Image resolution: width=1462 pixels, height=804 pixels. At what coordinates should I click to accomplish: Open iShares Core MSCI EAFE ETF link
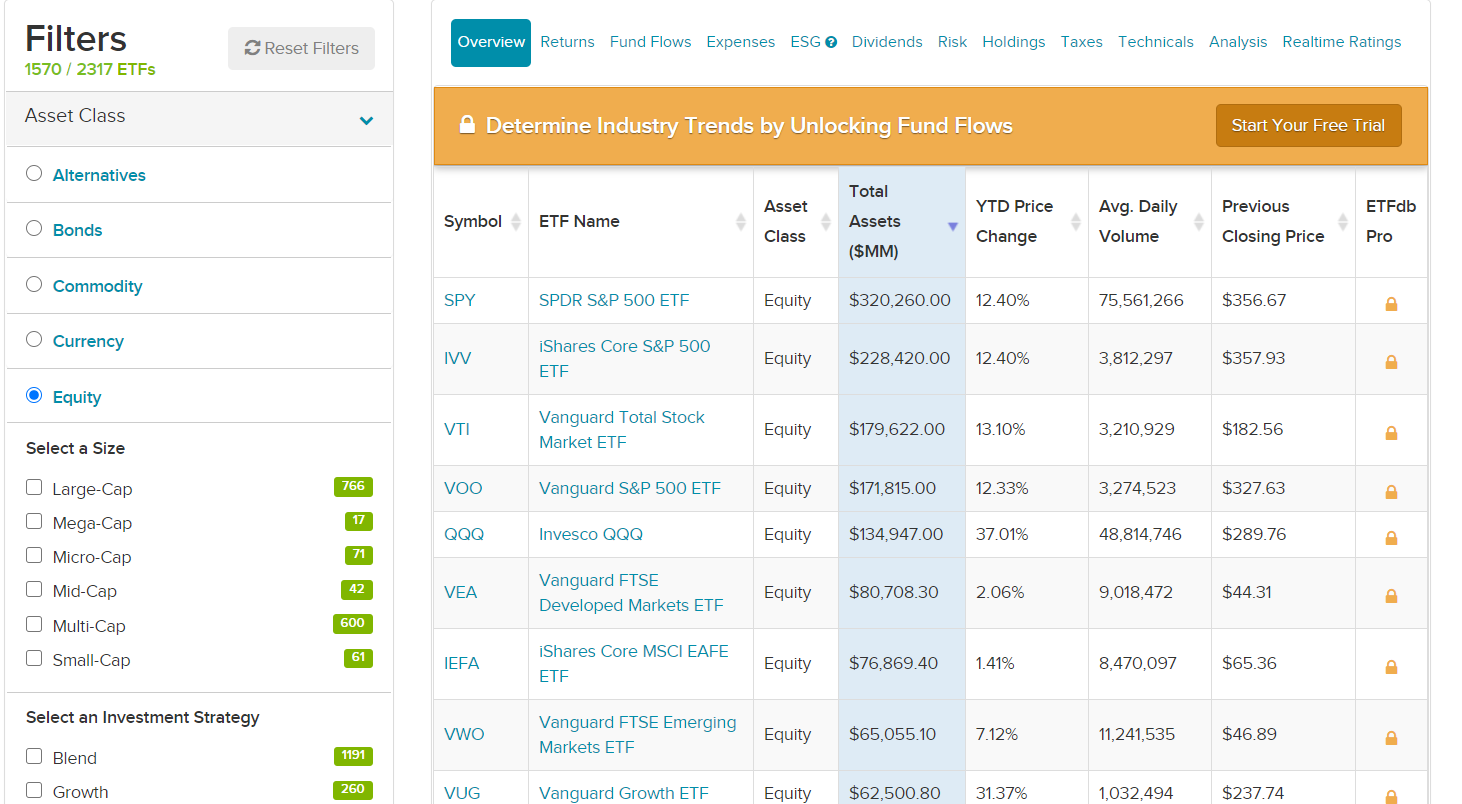[634, 663]
